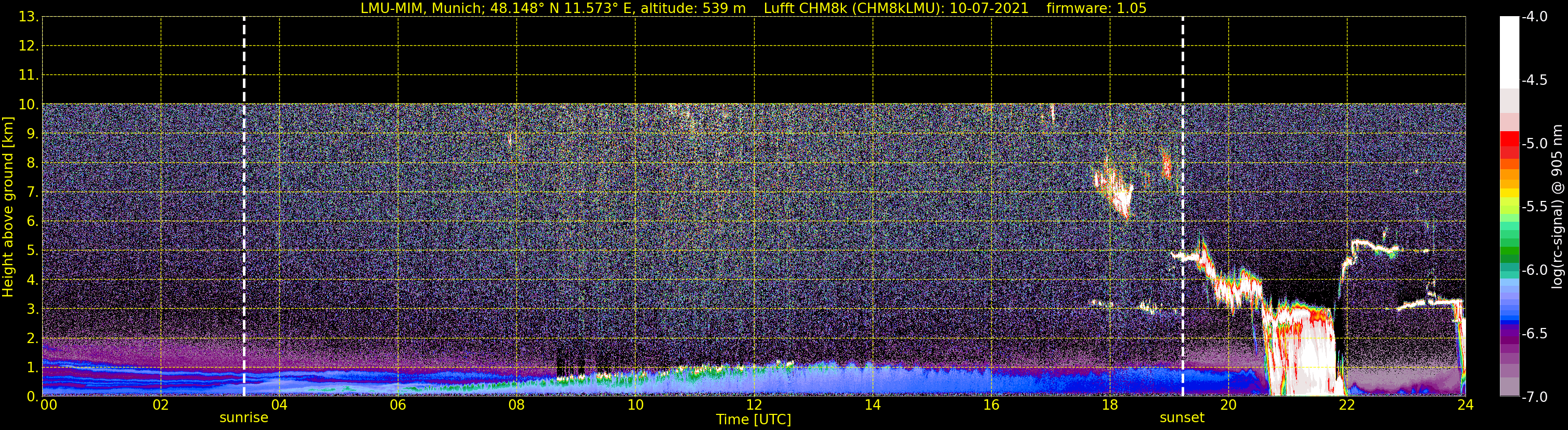Click the '-4.5' colorbar tick label
The width and height of the screenshot is (1568, 430).
click(x=1534, y=80)
